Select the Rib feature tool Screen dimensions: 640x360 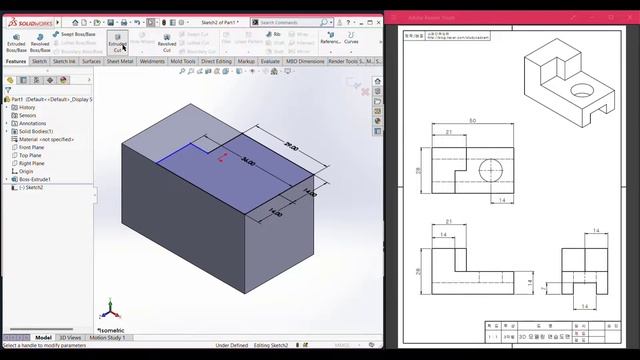coord(273,34)
